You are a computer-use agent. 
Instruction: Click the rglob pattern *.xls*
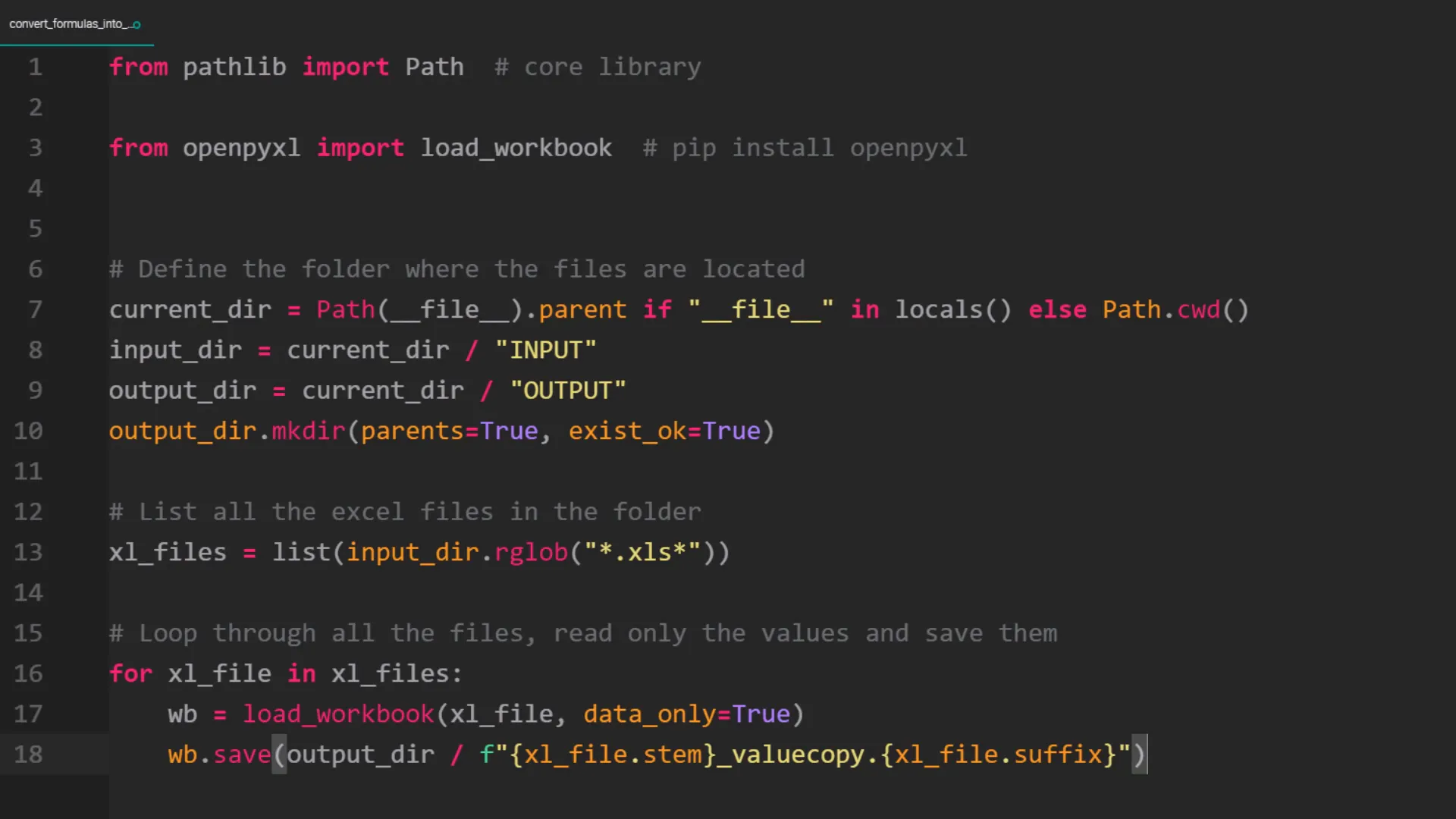click(x=642, y=552)
